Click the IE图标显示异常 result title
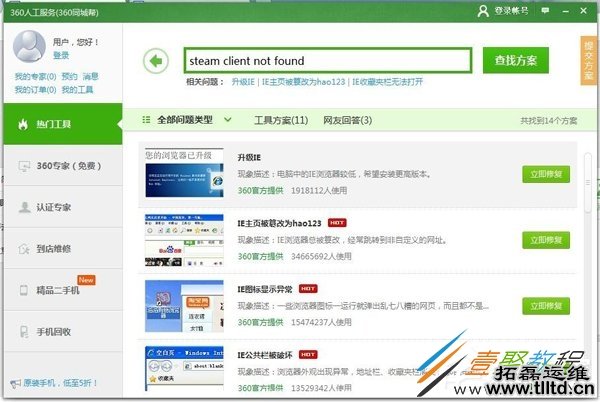The height and width of the screenshot is (402, 600). click(265, 289)
